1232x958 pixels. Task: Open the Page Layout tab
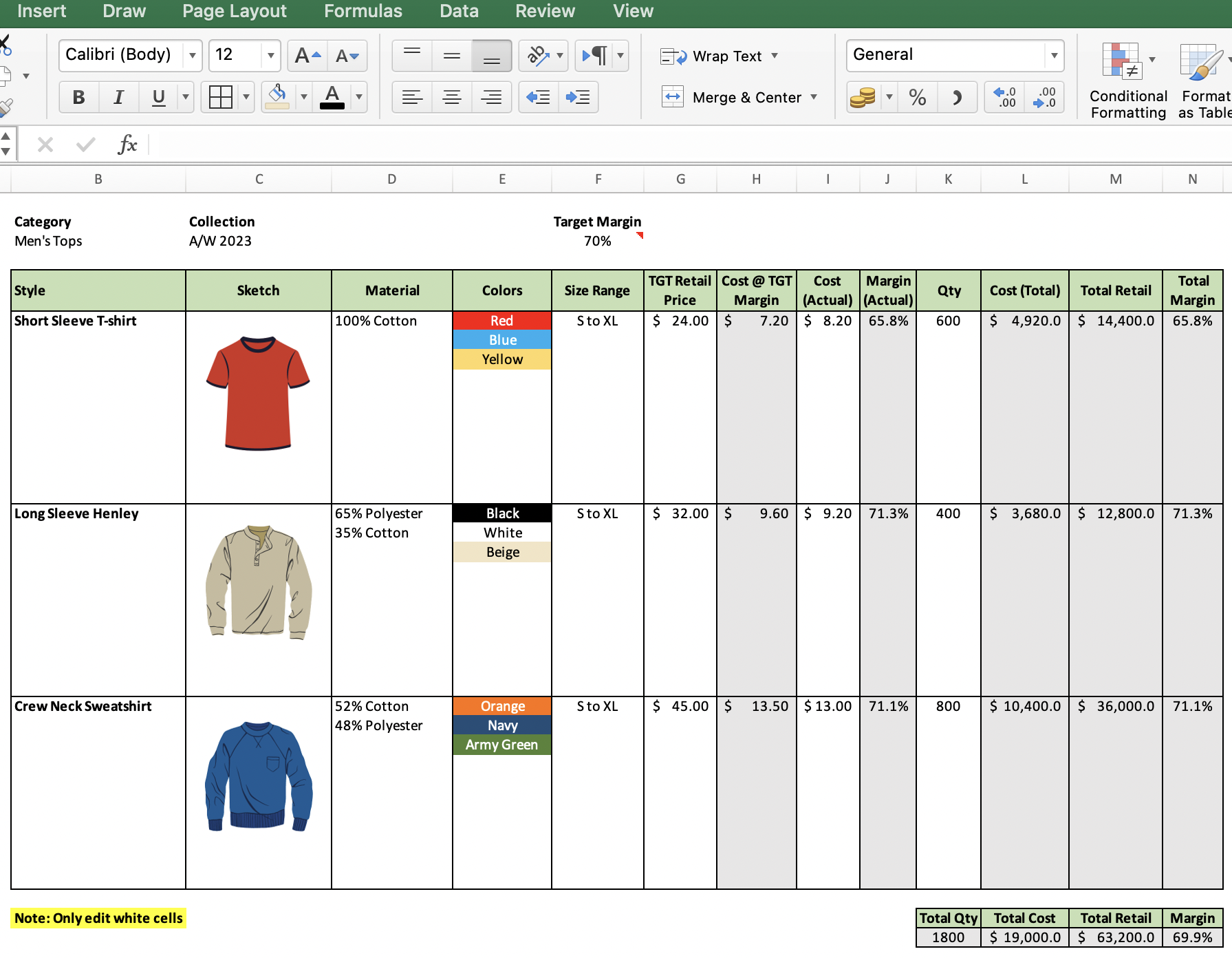(x=234, y=12)
